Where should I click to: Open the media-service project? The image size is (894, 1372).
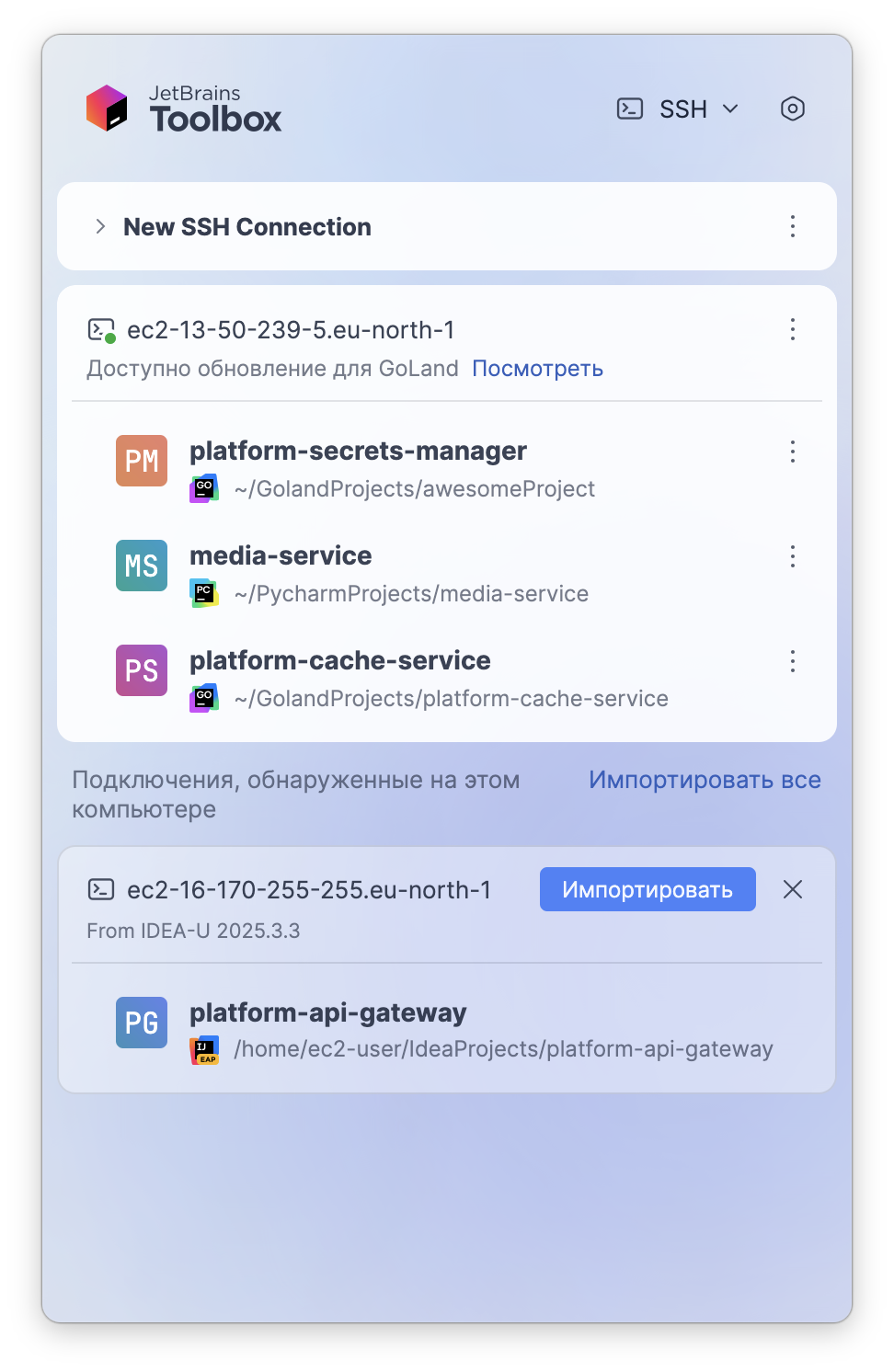(281, 555)
